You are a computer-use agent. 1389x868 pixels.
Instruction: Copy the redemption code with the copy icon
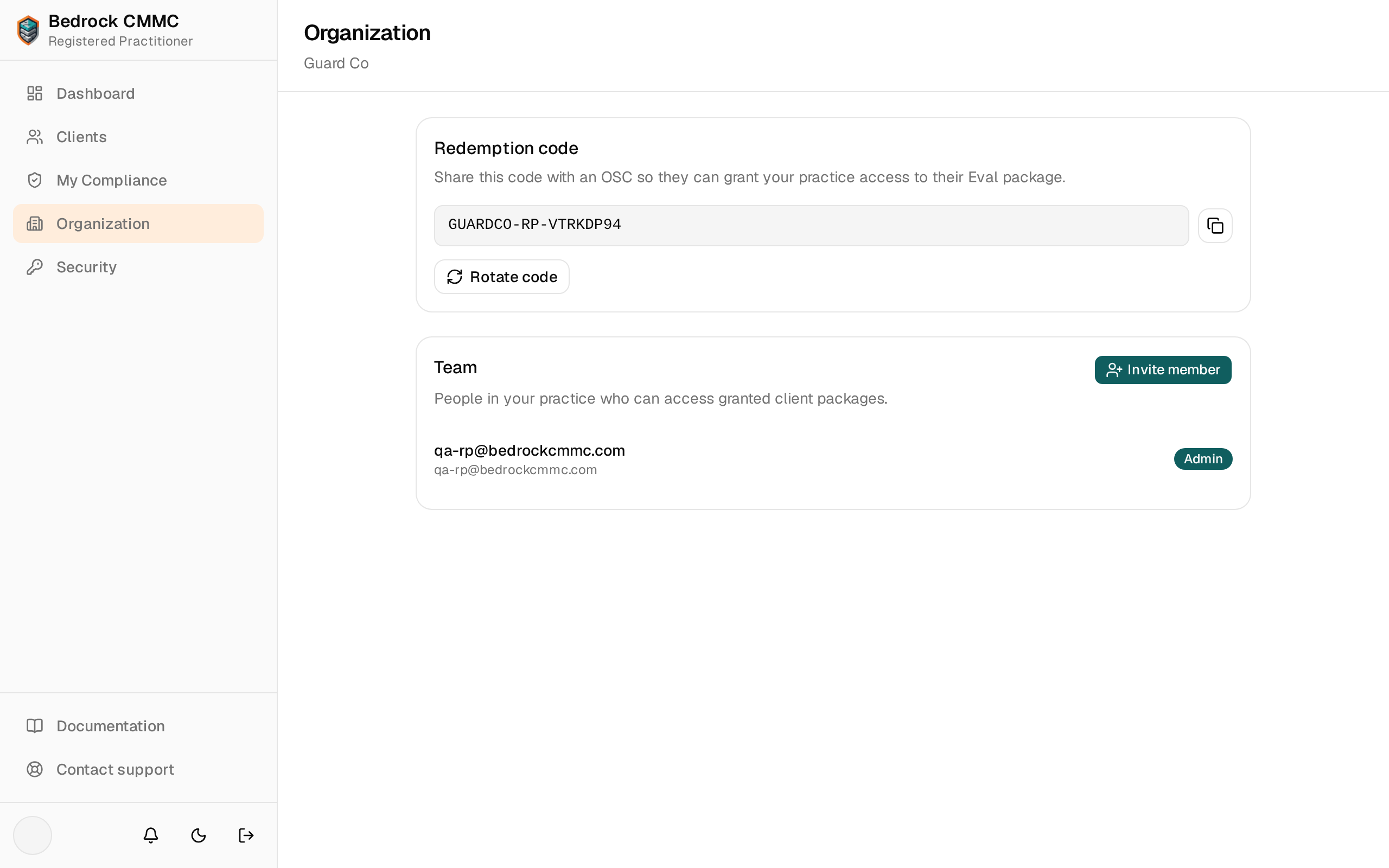tap(1215, 226)
